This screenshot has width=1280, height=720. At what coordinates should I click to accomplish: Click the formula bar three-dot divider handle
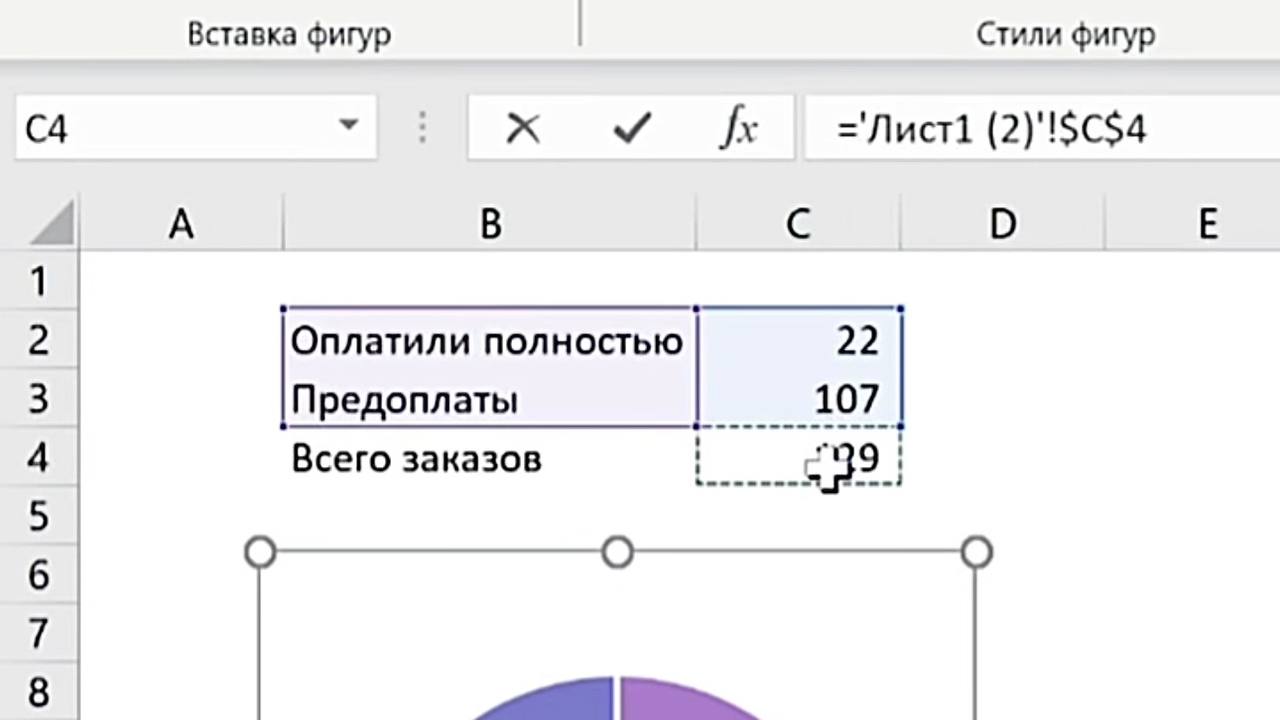[422, 127]
